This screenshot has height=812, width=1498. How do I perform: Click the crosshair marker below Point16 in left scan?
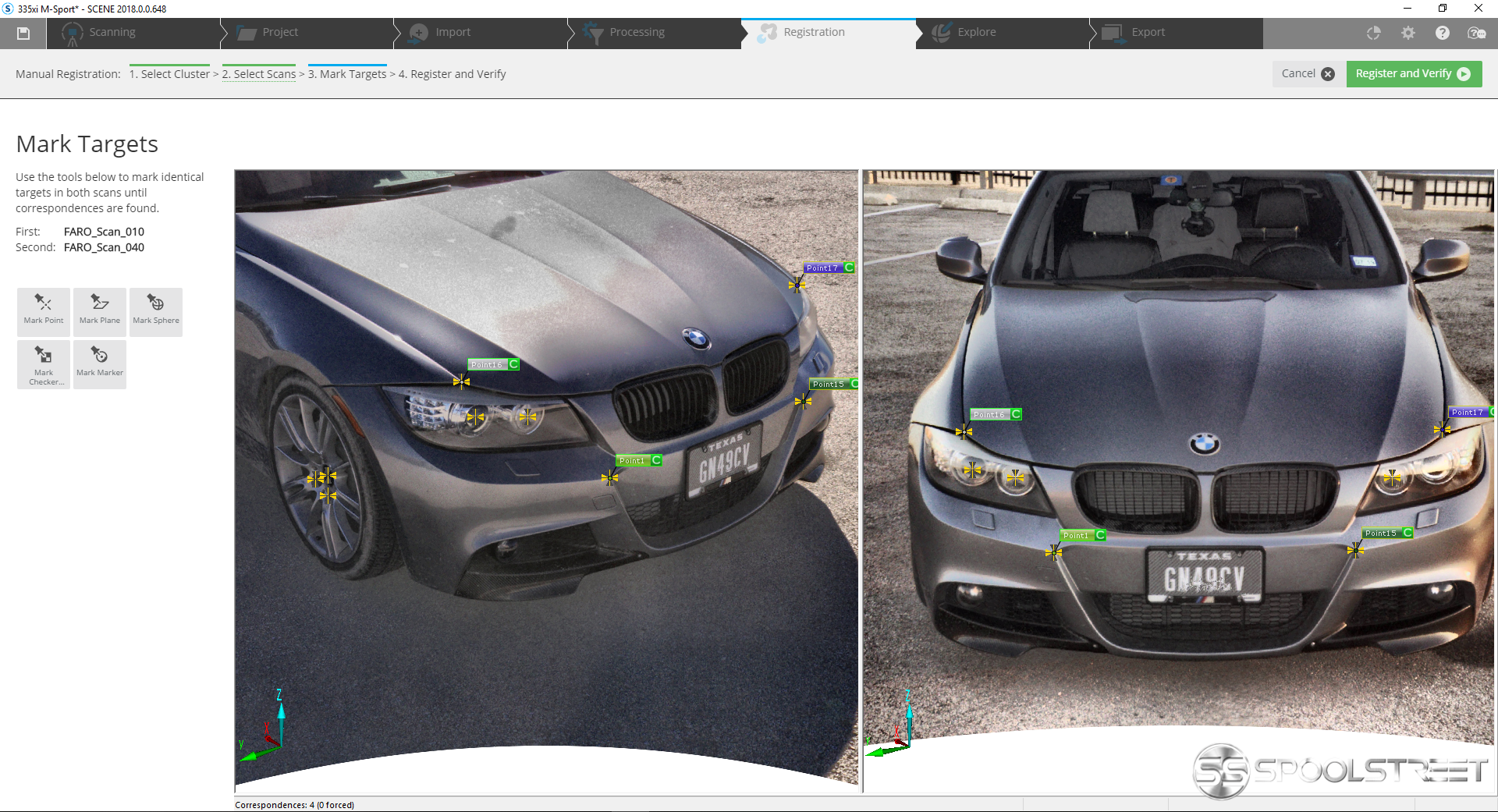[461, 381]
